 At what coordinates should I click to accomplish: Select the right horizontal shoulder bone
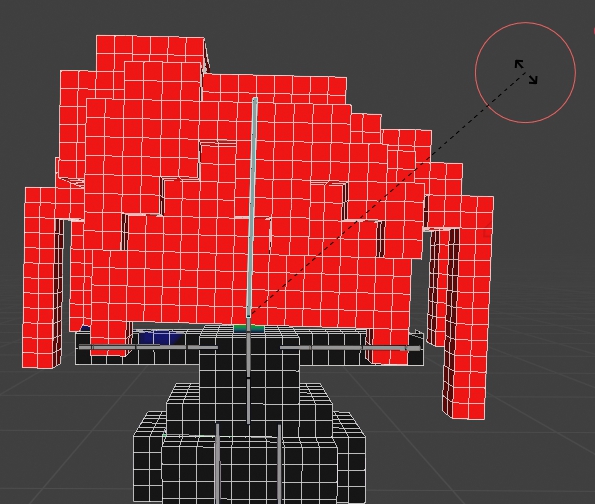click(x=351, y=348)
